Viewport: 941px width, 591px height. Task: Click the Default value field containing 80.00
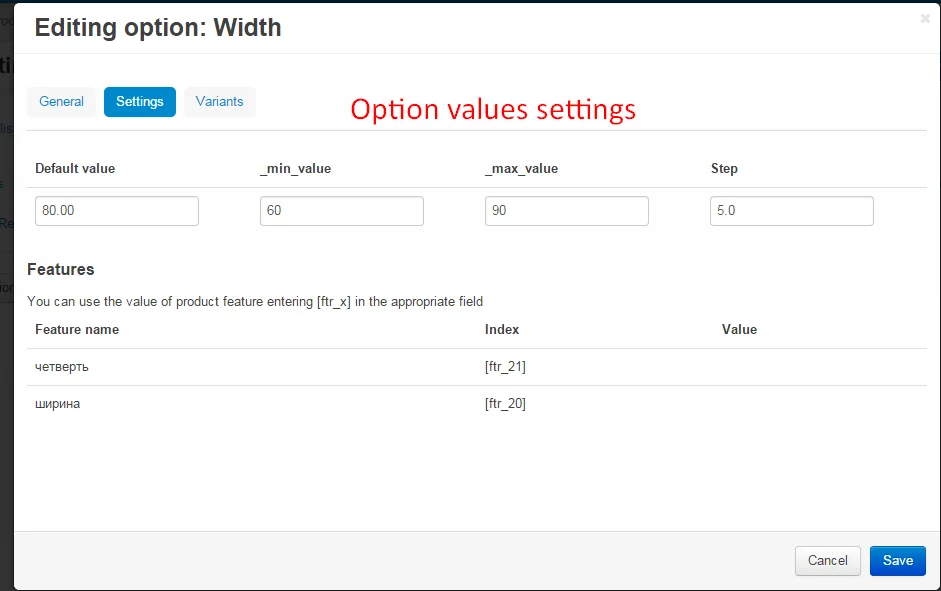coord(117,211)
